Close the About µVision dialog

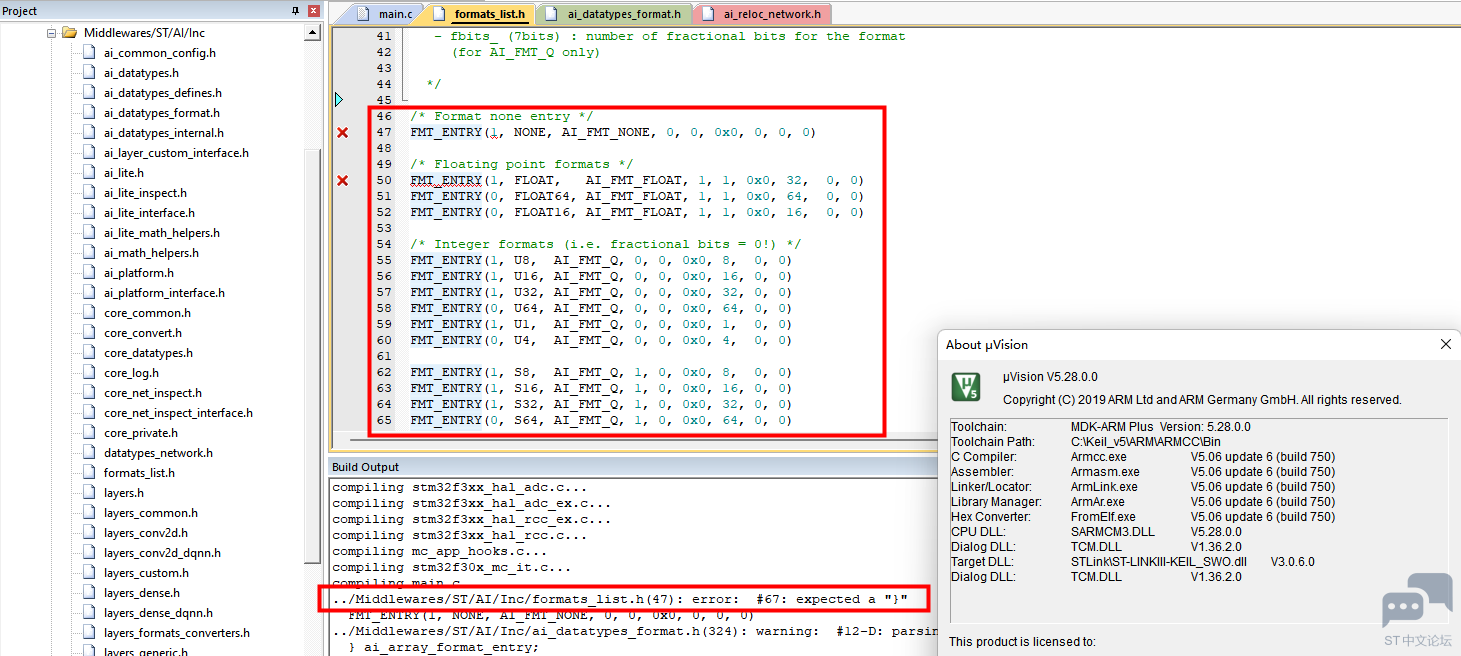[1445, 344]
